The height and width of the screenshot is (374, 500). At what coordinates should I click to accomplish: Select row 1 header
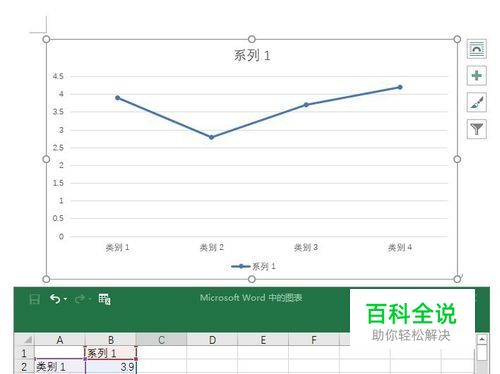point(24,353)
